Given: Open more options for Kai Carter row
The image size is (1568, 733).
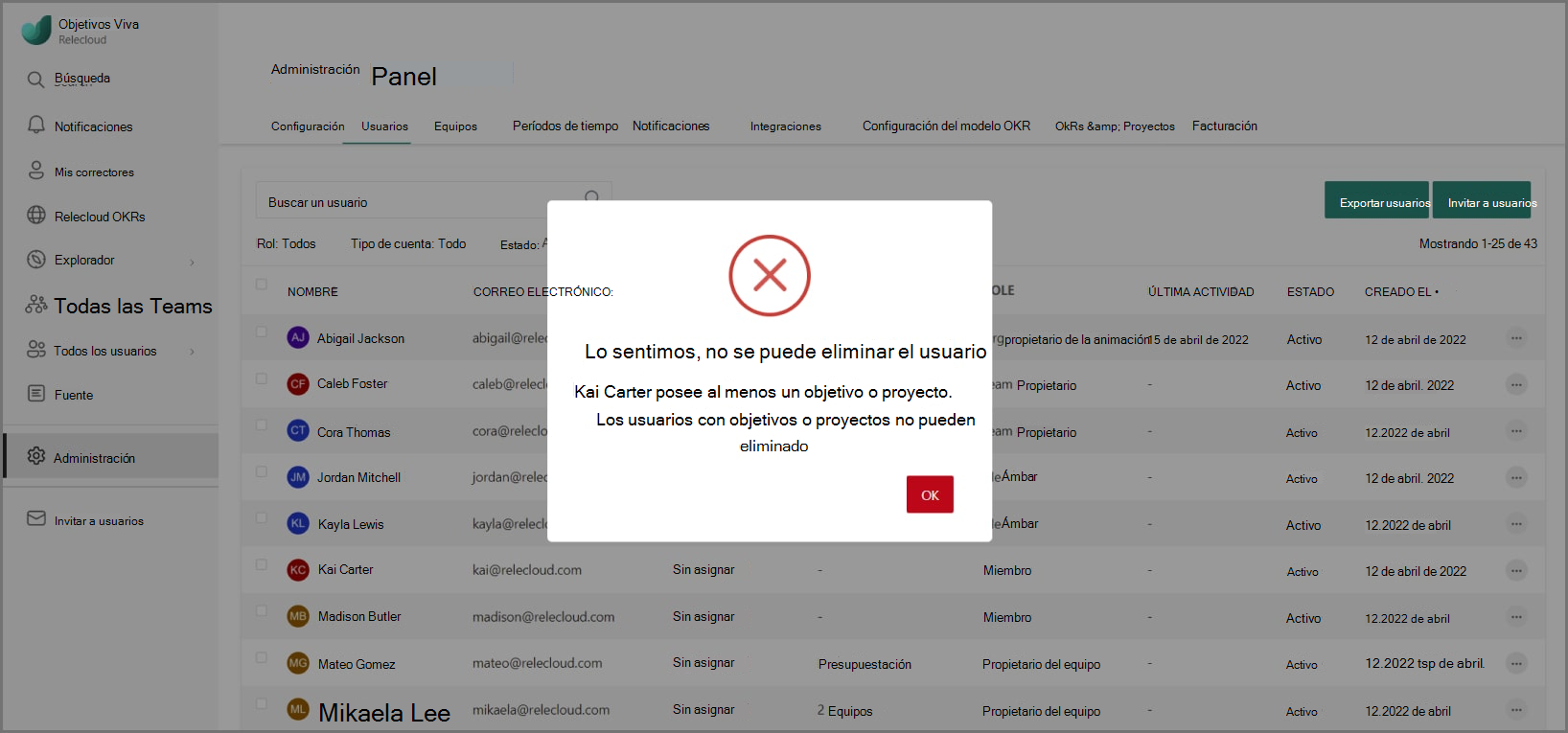Looking at the screenshot, I should [x=1516, y=570].
